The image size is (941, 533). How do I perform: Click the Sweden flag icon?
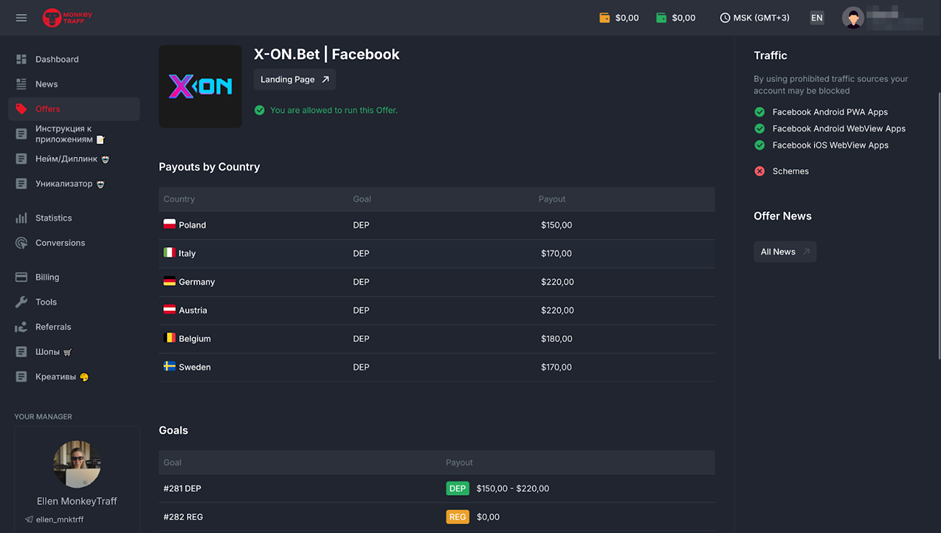click(169, 366)
